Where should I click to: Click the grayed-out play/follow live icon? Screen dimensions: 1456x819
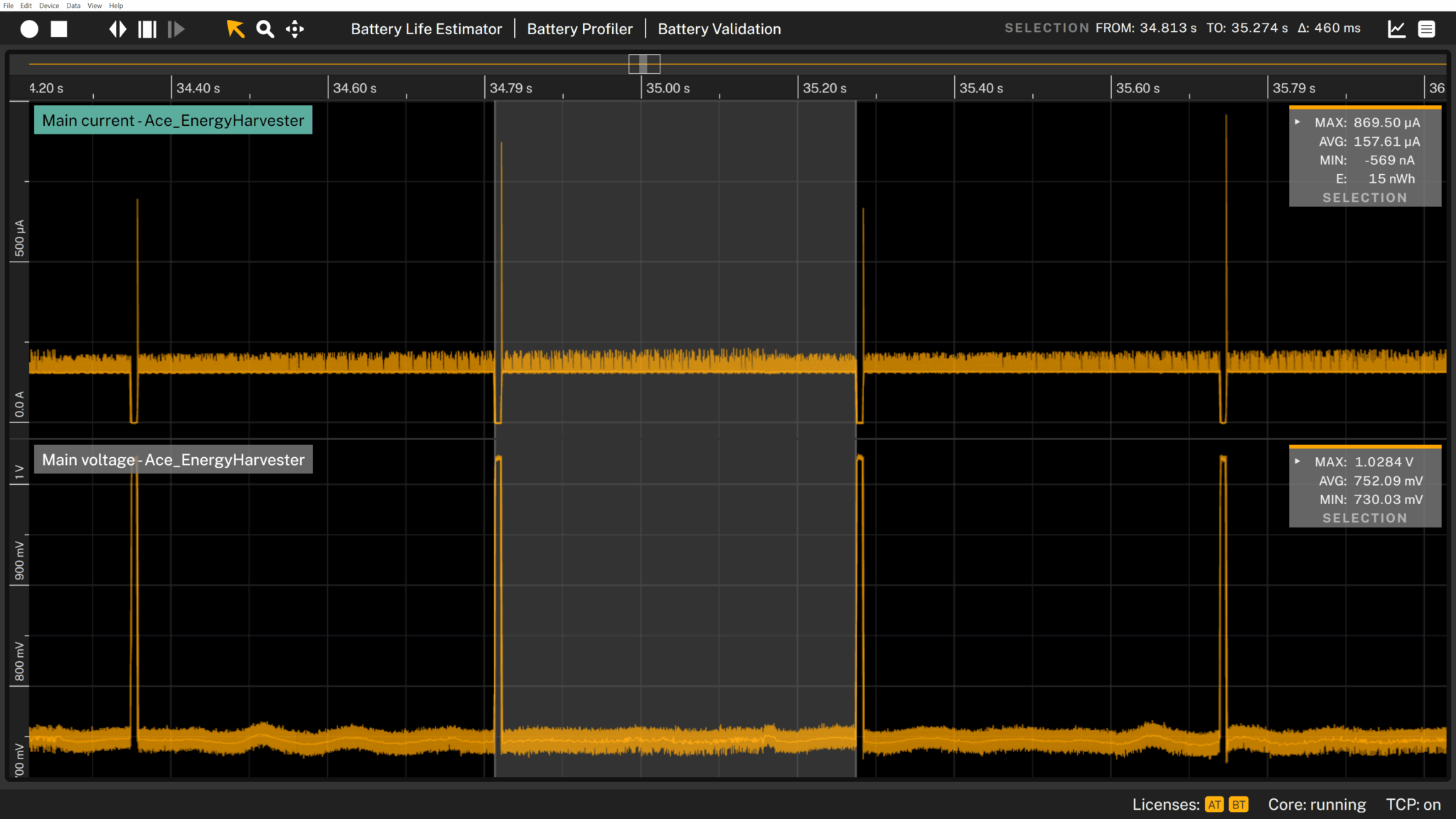[x=176, y=29]
